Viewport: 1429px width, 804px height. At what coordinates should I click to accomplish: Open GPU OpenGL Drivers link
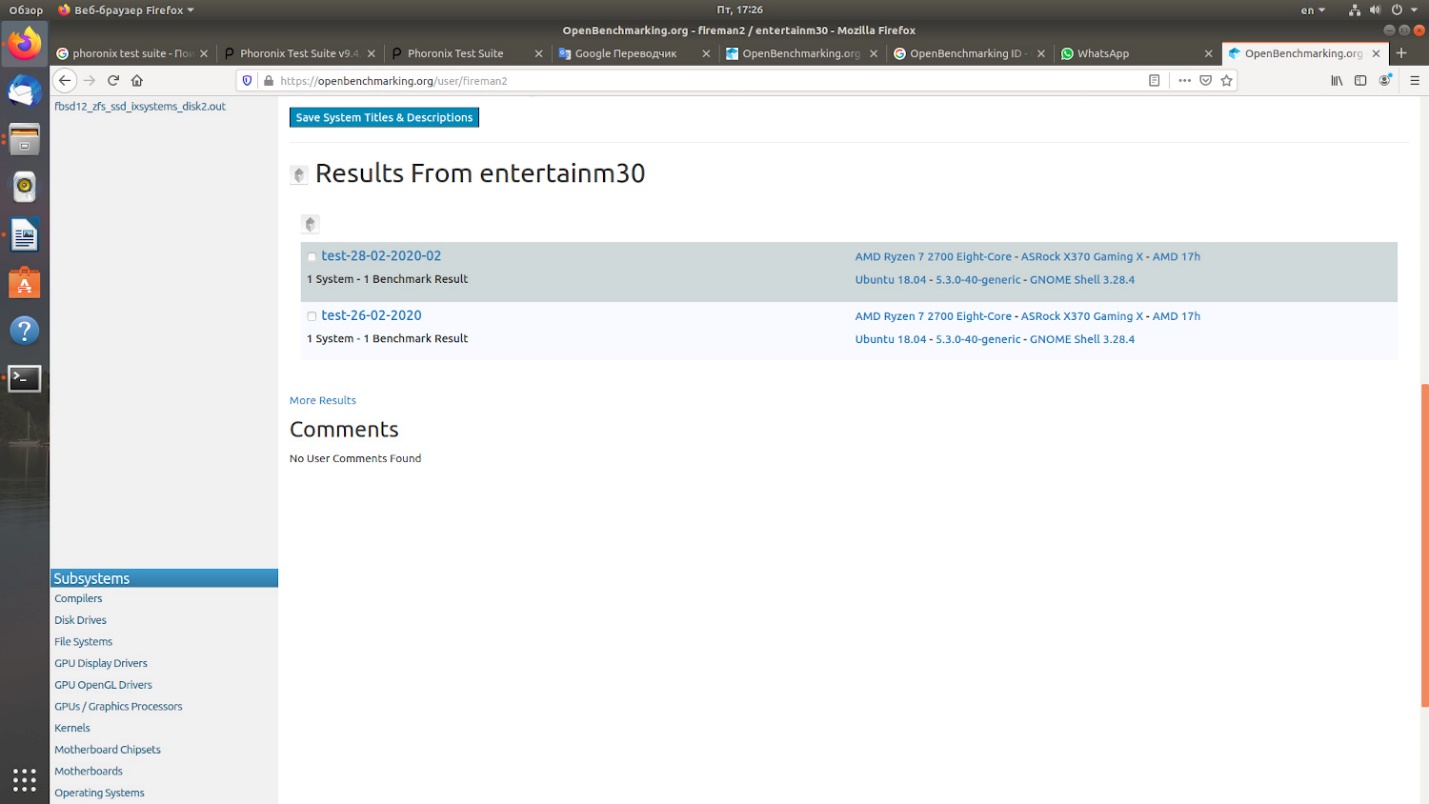click(x=103, y=685)
